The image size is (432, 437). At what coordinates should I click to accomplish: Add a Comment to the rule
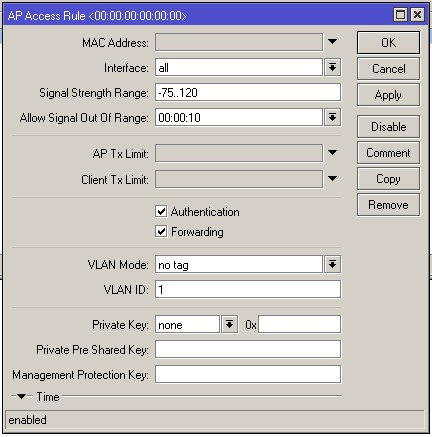coord(388,153)
